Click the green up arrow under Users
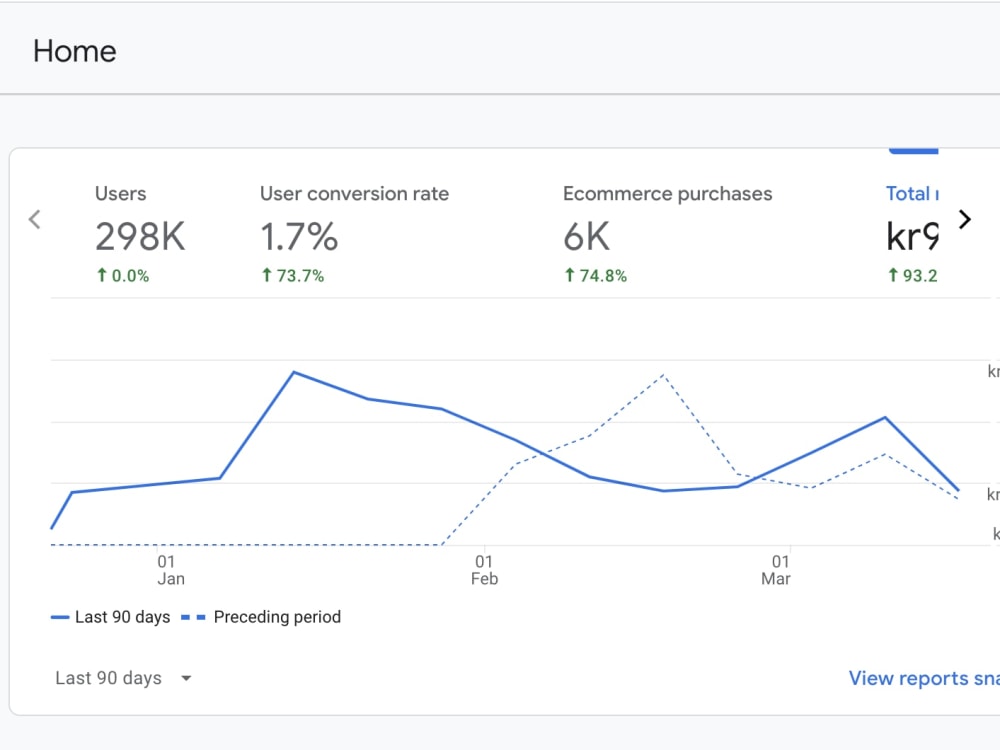The image size is (1000, 750). click(100, 275)
